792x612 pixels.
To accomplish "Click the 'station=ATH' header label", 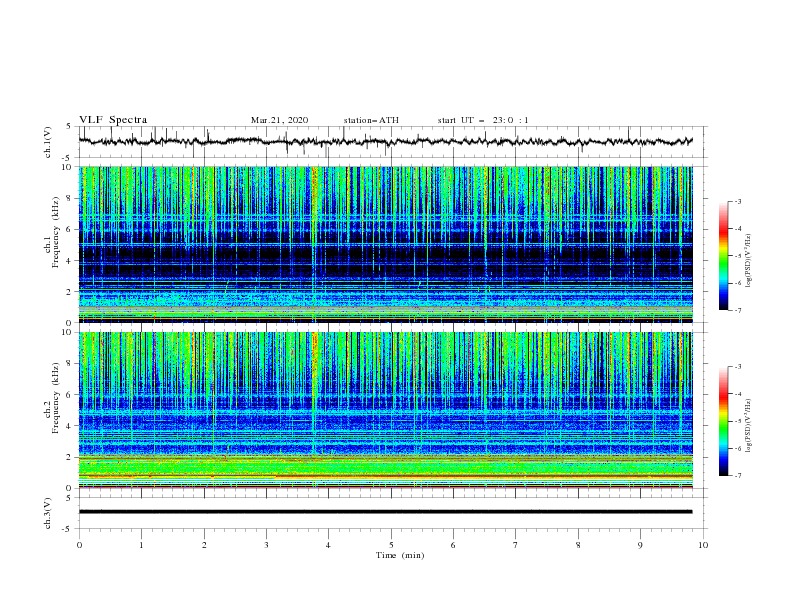I will click(x=371, y=120).
